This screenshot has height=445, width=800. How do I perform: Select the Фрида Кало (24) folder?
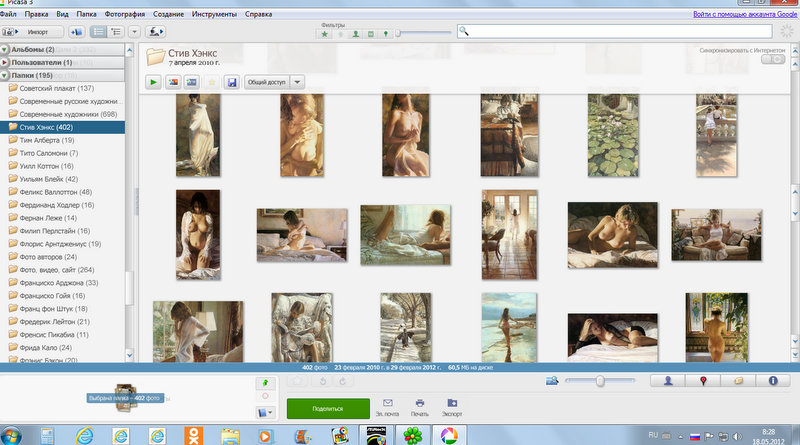pyautogui.click(x=62, y=348)
